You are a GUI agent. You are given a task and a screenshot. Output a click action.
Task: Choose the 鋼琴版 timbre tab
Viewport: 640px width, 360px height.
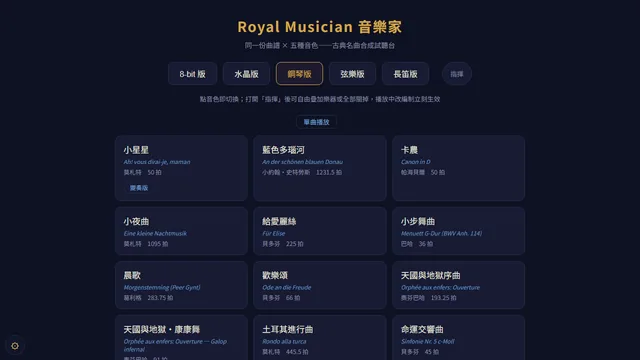[299, 74]
